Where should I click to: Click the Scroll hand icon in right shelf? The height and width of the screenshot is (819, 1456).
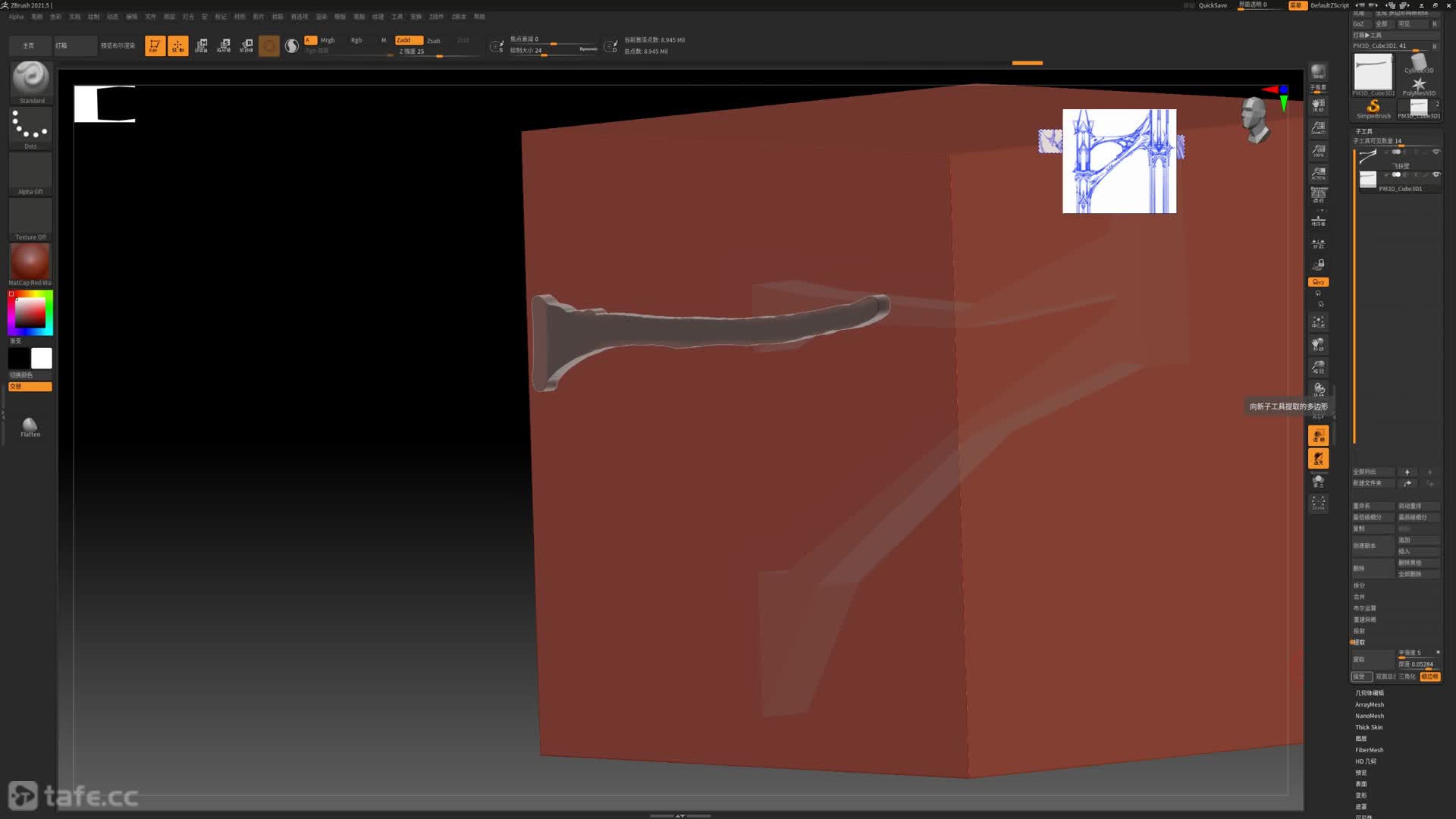point(1319,105)
